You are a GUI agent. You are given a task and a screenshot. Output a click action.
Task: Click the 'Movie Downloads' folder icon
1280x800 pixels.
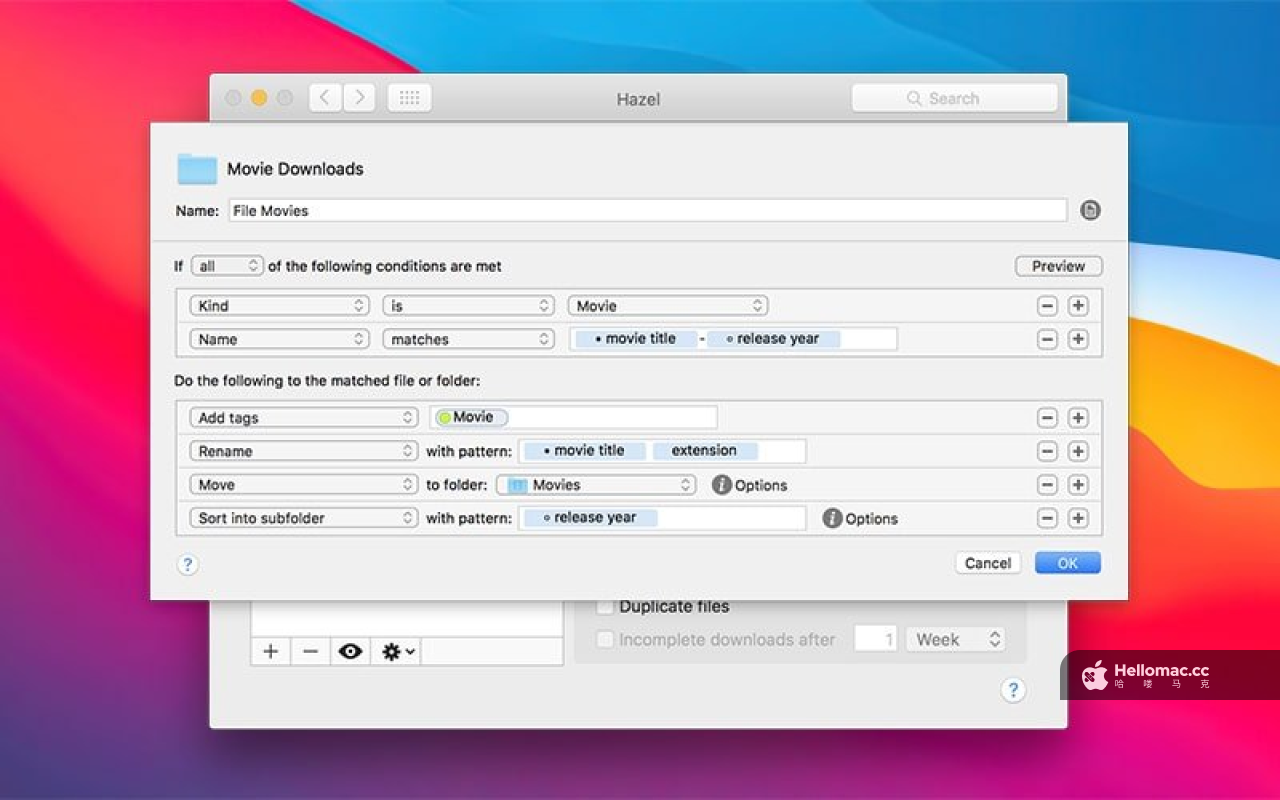[x=197, y=169]
